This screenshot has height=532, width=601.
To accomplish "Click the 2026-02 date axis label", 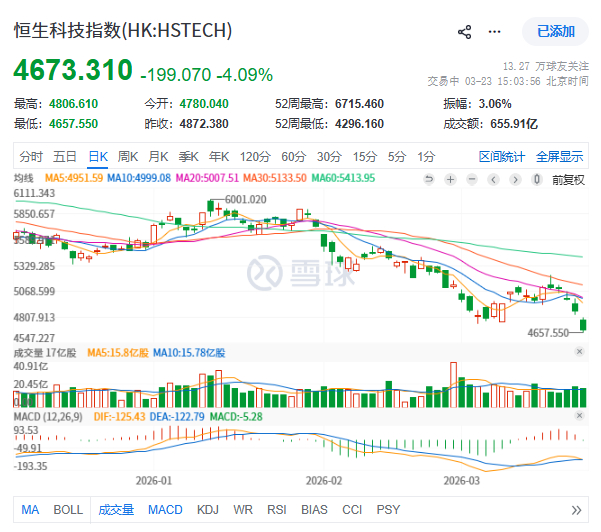I will pyautogui.click(x=324, y=481).
